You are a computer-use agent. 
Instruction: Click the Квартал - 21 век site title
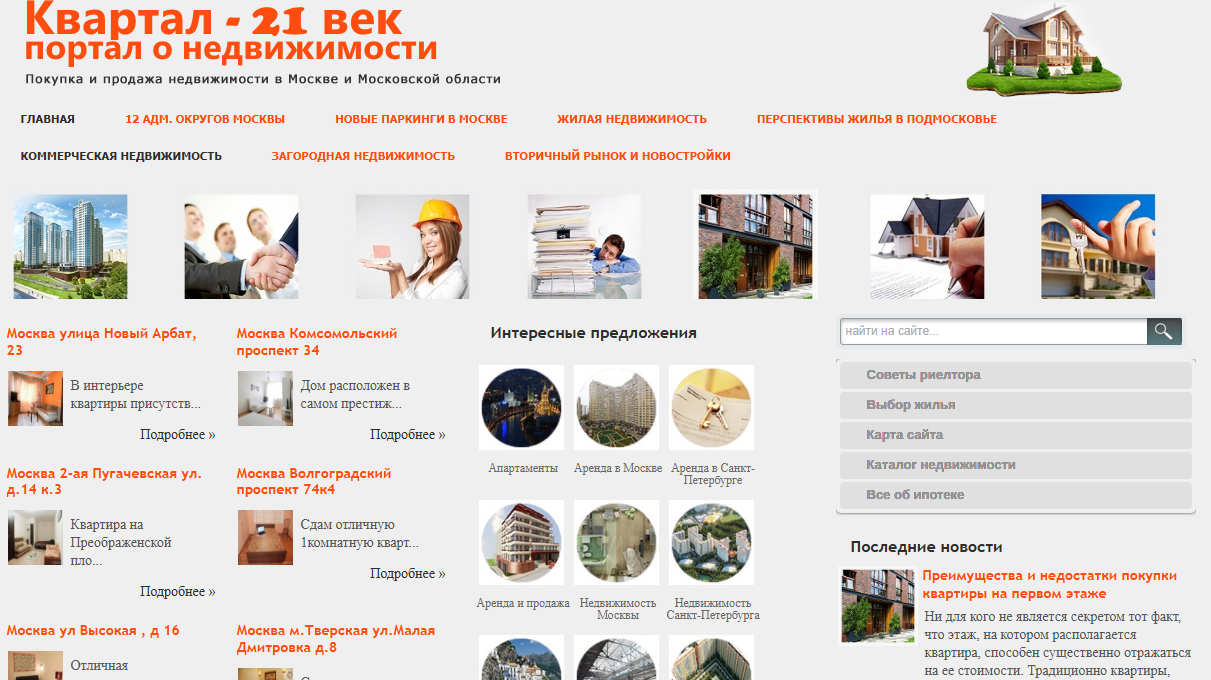pos(213,18)
